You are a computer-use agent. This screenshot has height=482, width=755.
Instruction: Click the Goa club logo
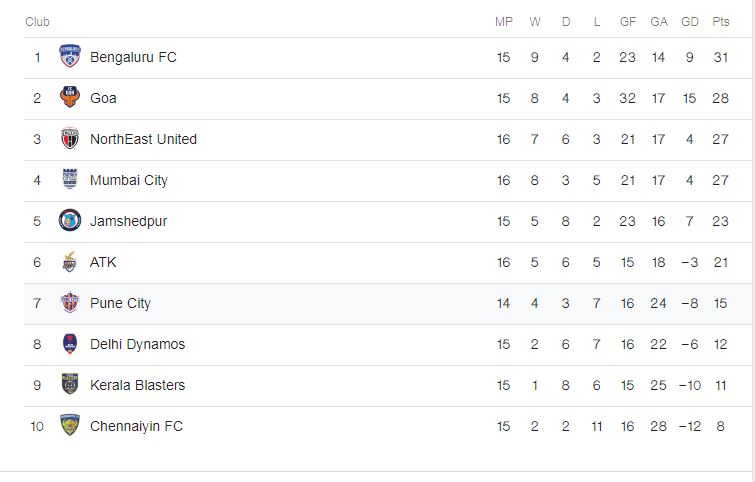point(69,98)
